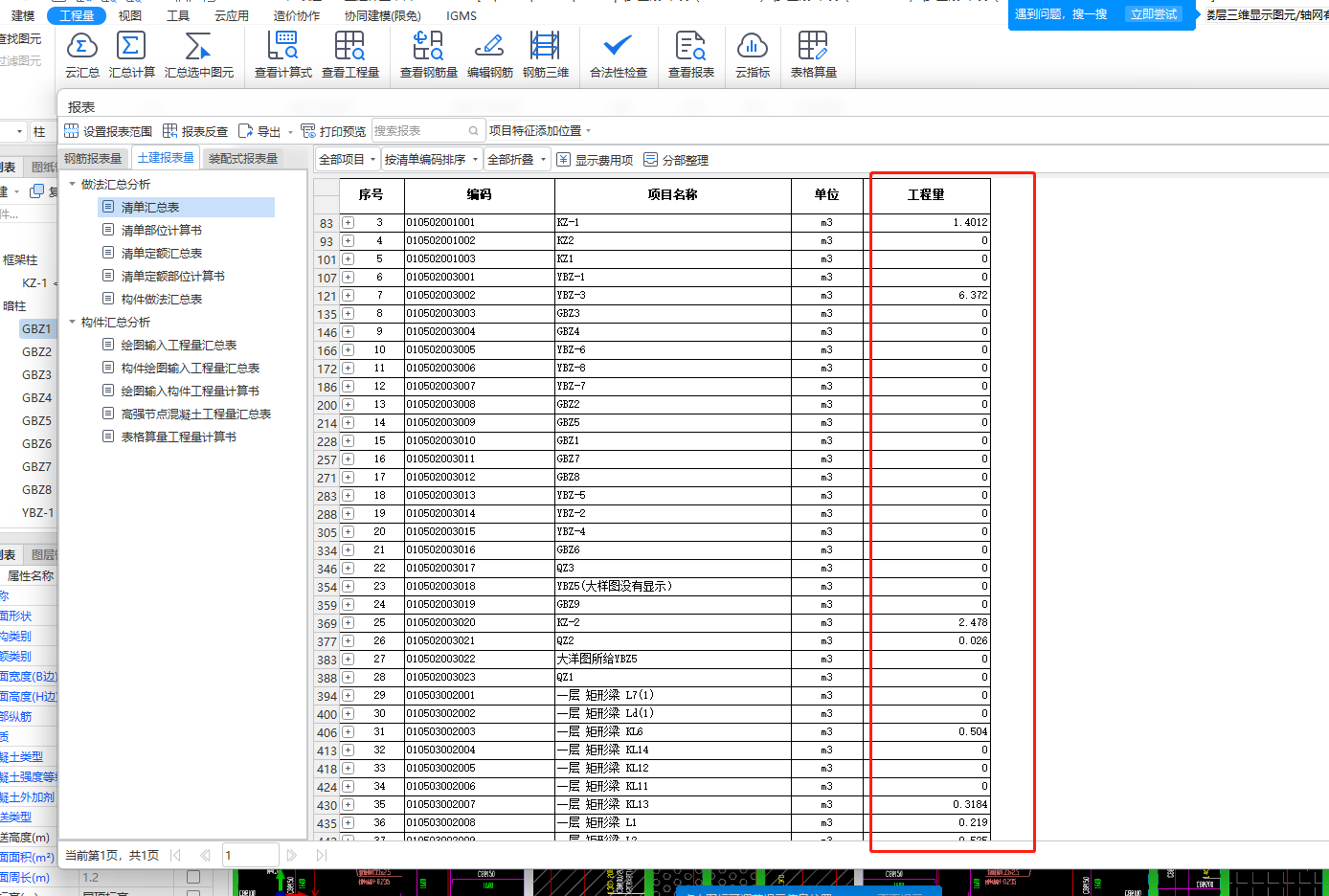Screen dimensions: 1329x896
Task: Click 协同建模(限免) ribbon tab
Action: (383, 15)
